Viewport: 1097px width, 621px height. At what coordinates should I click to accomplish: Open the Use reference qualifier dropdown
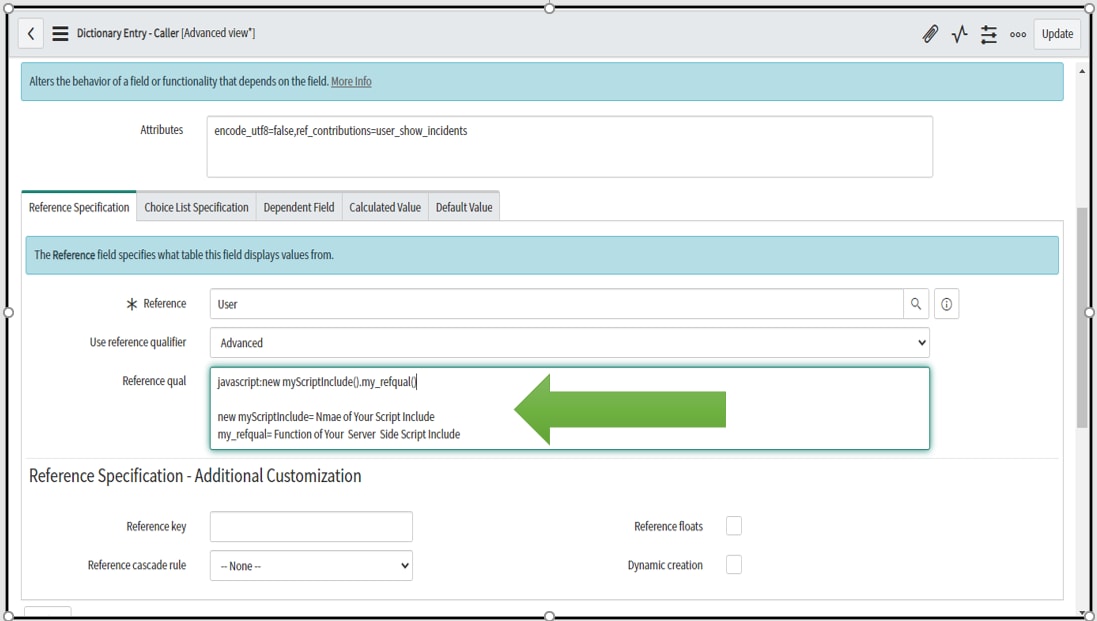pyautogui.click(x=569, y=342)
